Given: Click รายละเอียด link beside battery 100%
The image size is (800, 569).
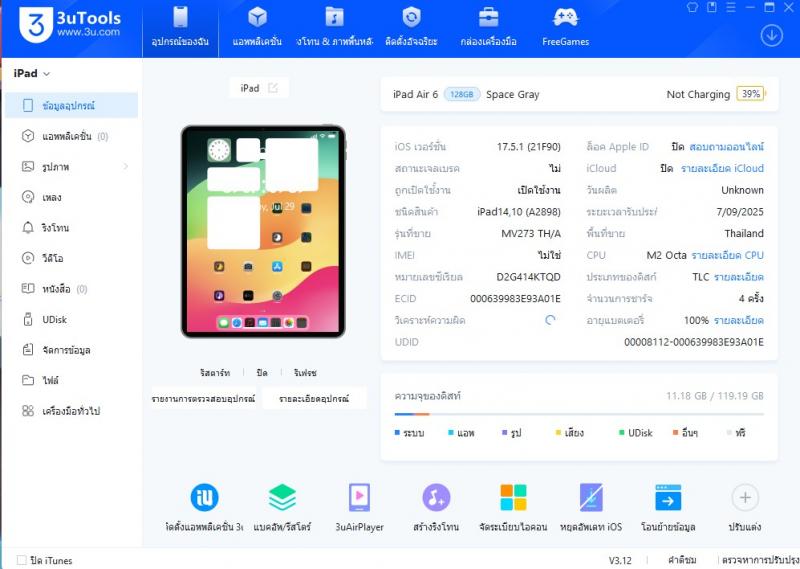Looking at the screenshot, I should tap(739, 320).
